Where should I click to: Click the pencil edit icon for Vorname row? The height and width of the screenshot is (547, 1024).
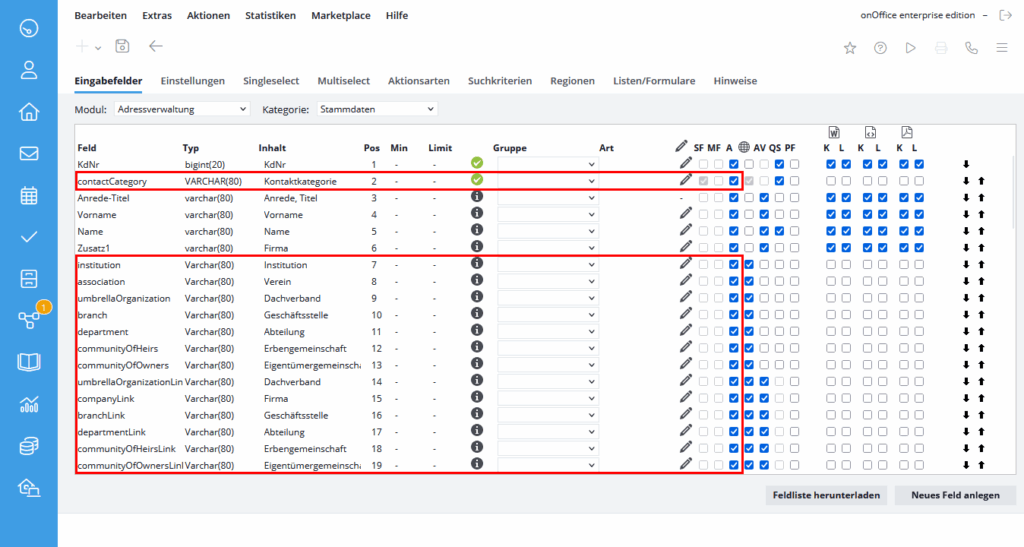[x=685, y=214]
